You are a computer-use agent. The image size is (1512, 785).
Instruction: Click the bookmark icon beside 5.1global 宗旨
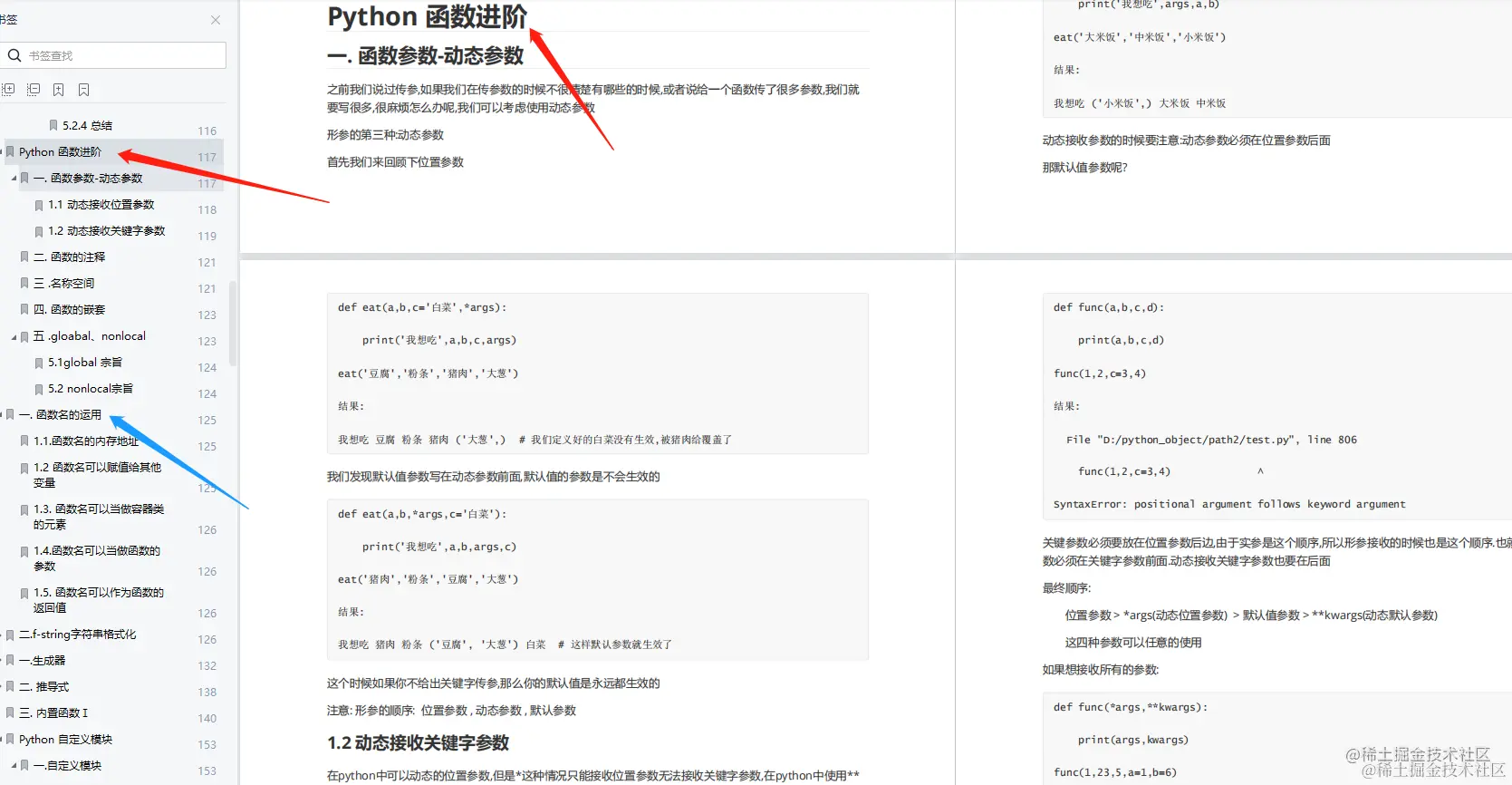click(x=39, y=363)
